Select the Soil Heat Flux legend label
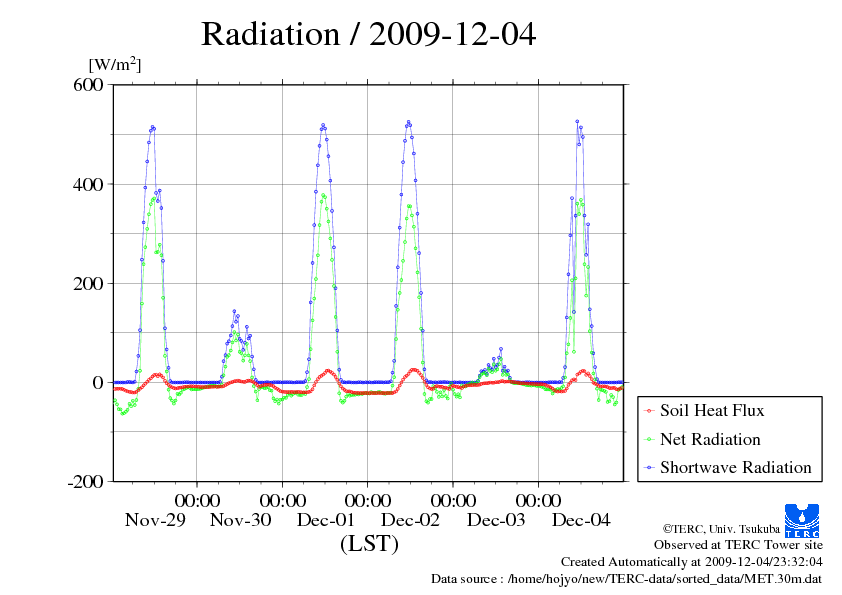 712,410
